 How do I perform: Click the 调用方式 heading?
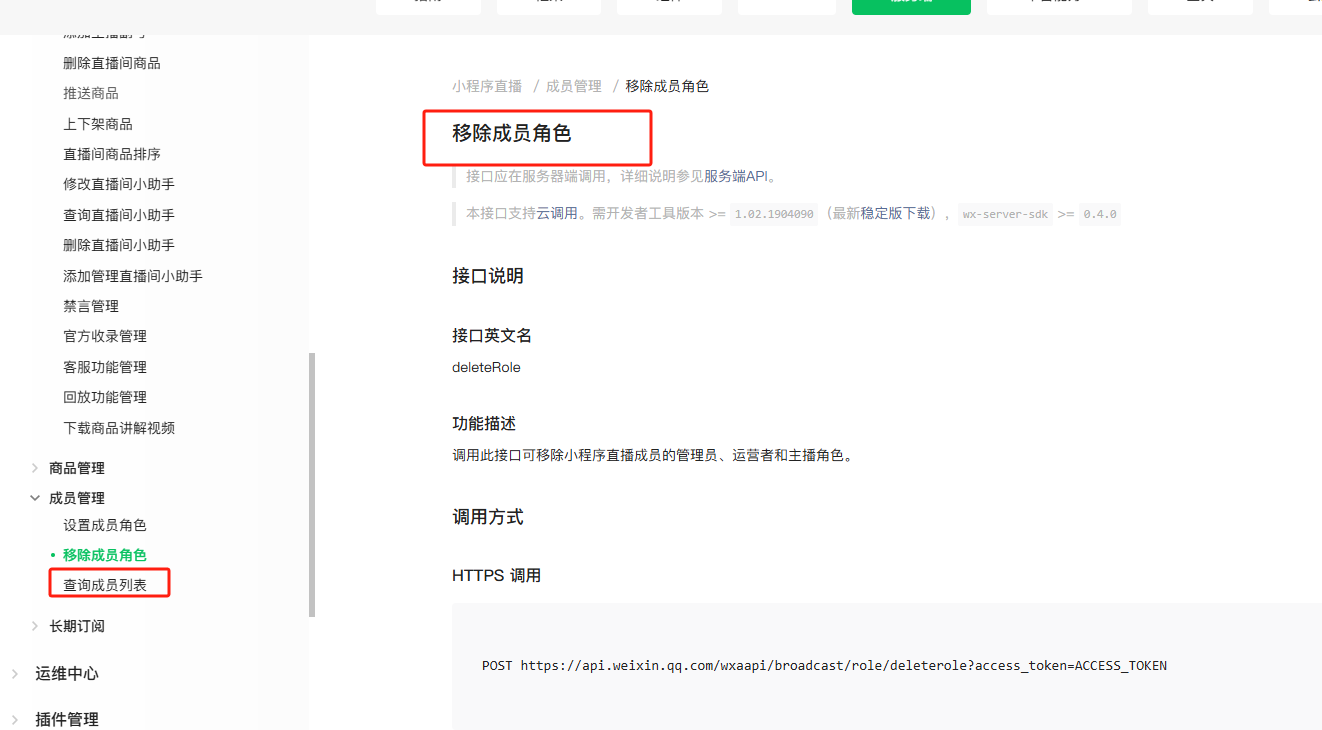(x=488, y=517)
